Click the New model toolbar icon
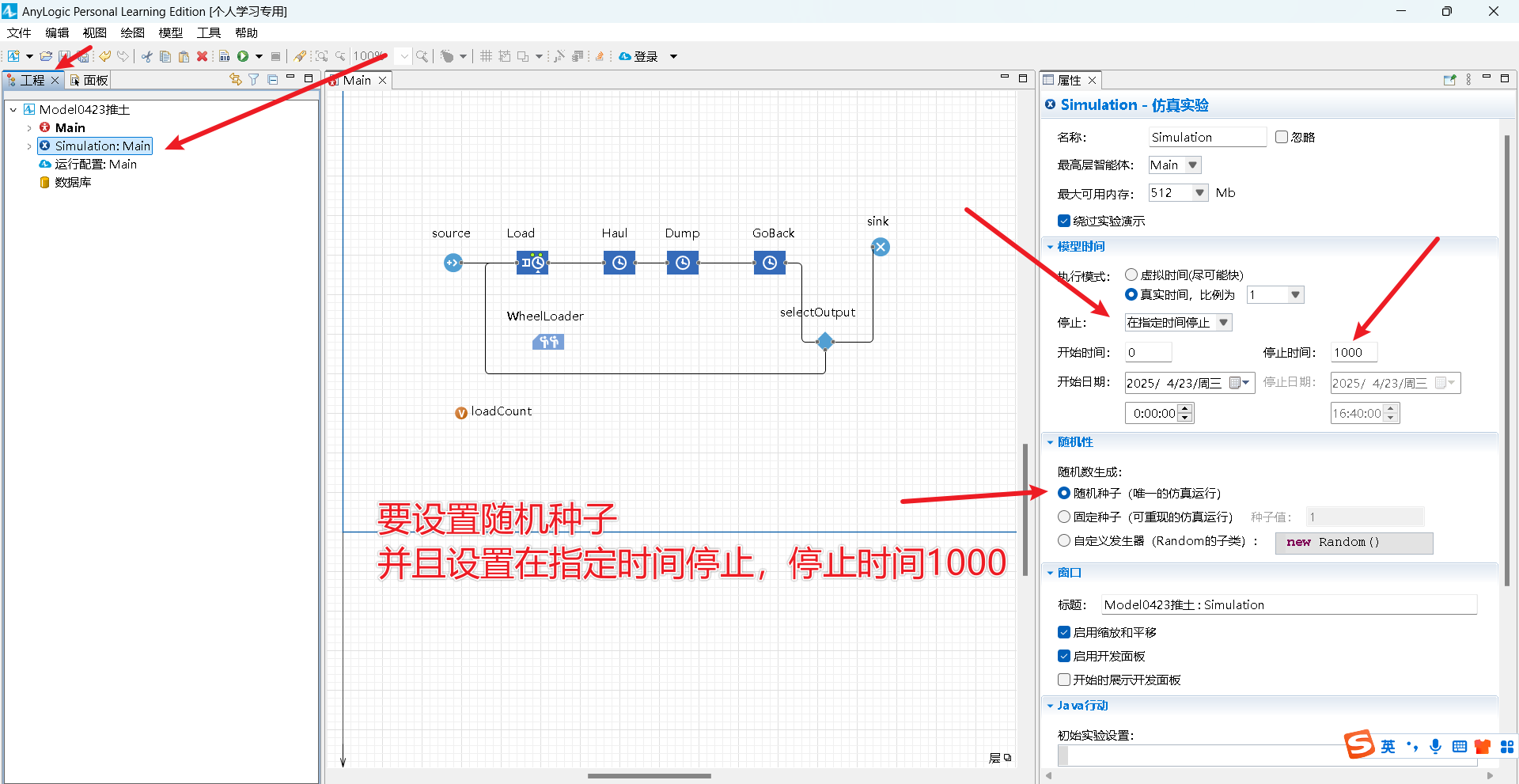The image size is (1519, 784). [13, 56]
